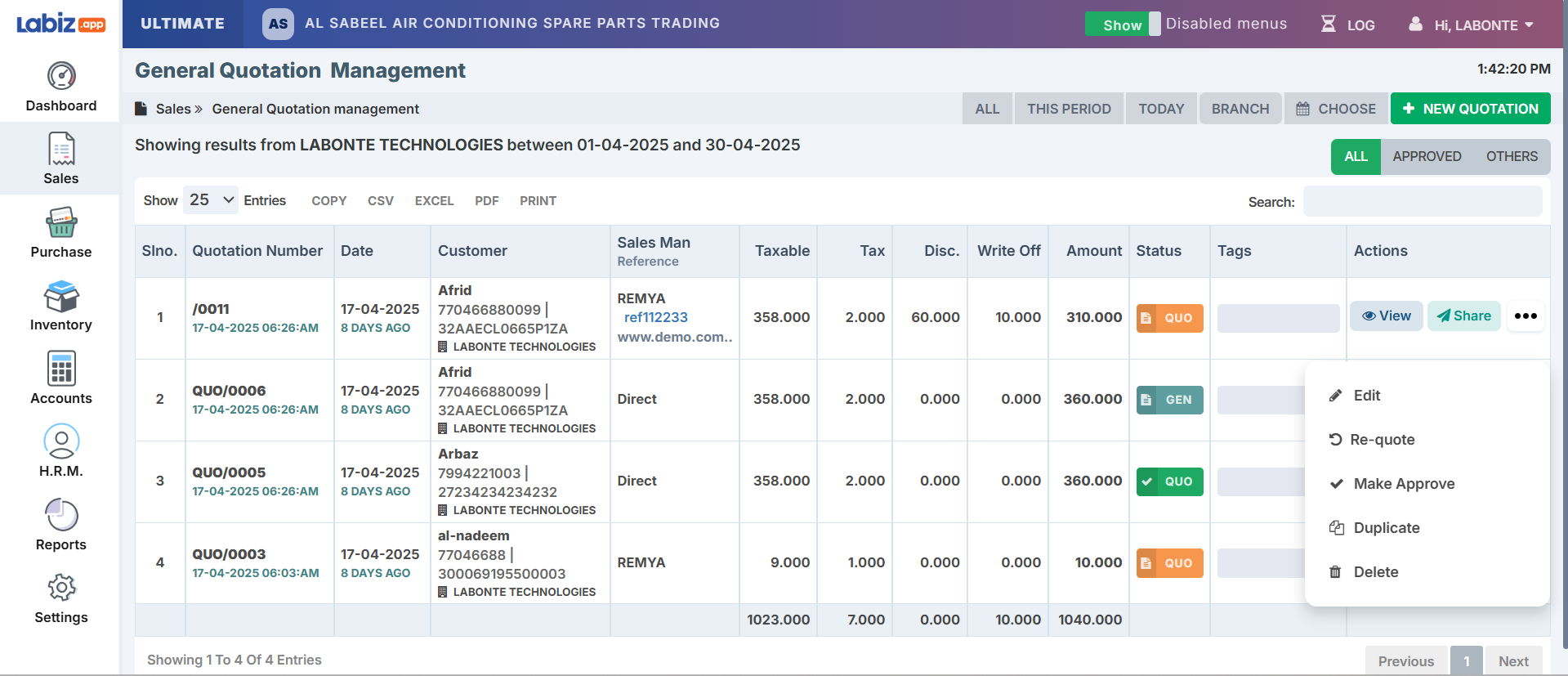1568x676 pixels.
Task: Open the three-dots actions menu for /0011
Action: point(1526,316)
